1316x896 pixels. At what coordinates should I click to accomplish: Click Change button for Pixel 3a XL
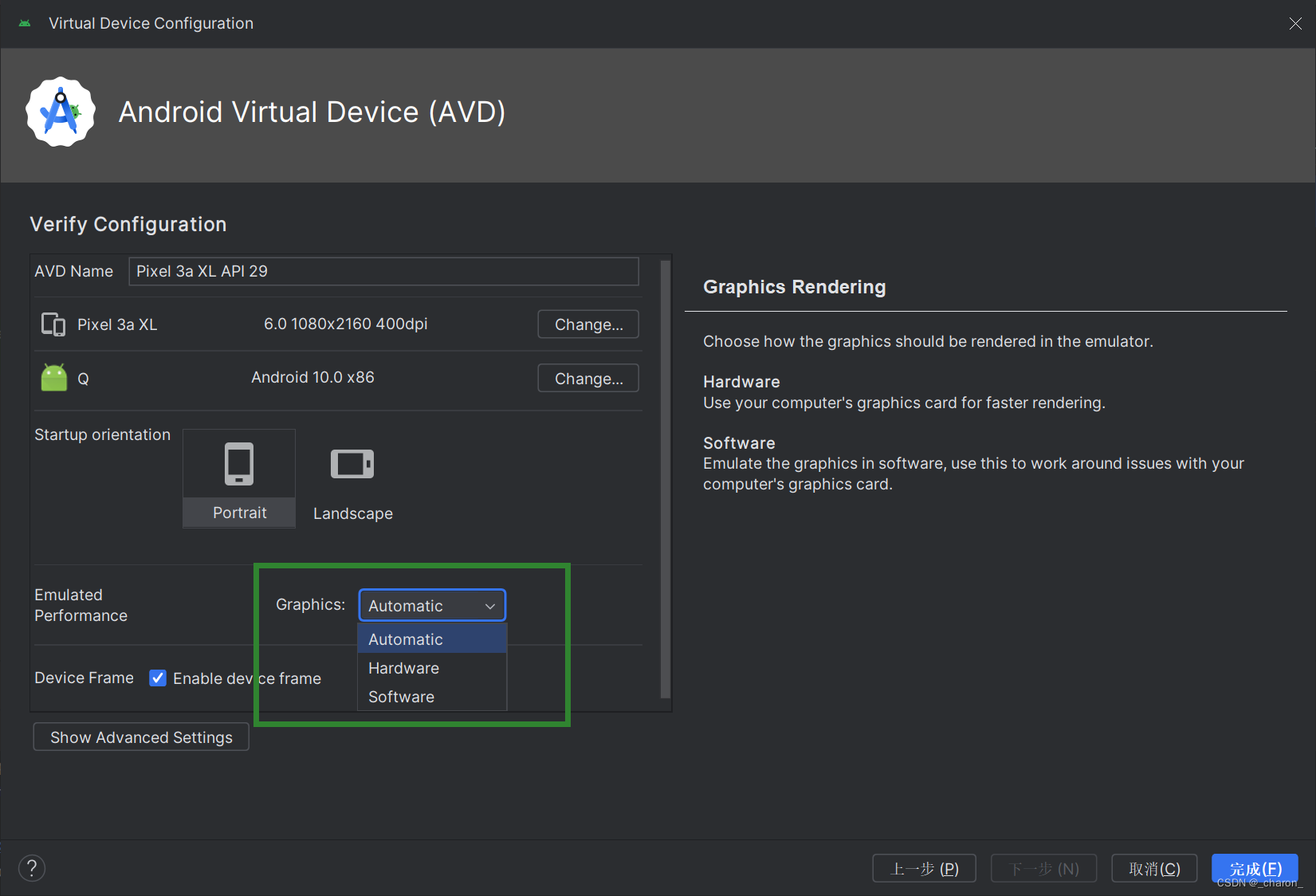pyautogui.click(x=588, y=324)
